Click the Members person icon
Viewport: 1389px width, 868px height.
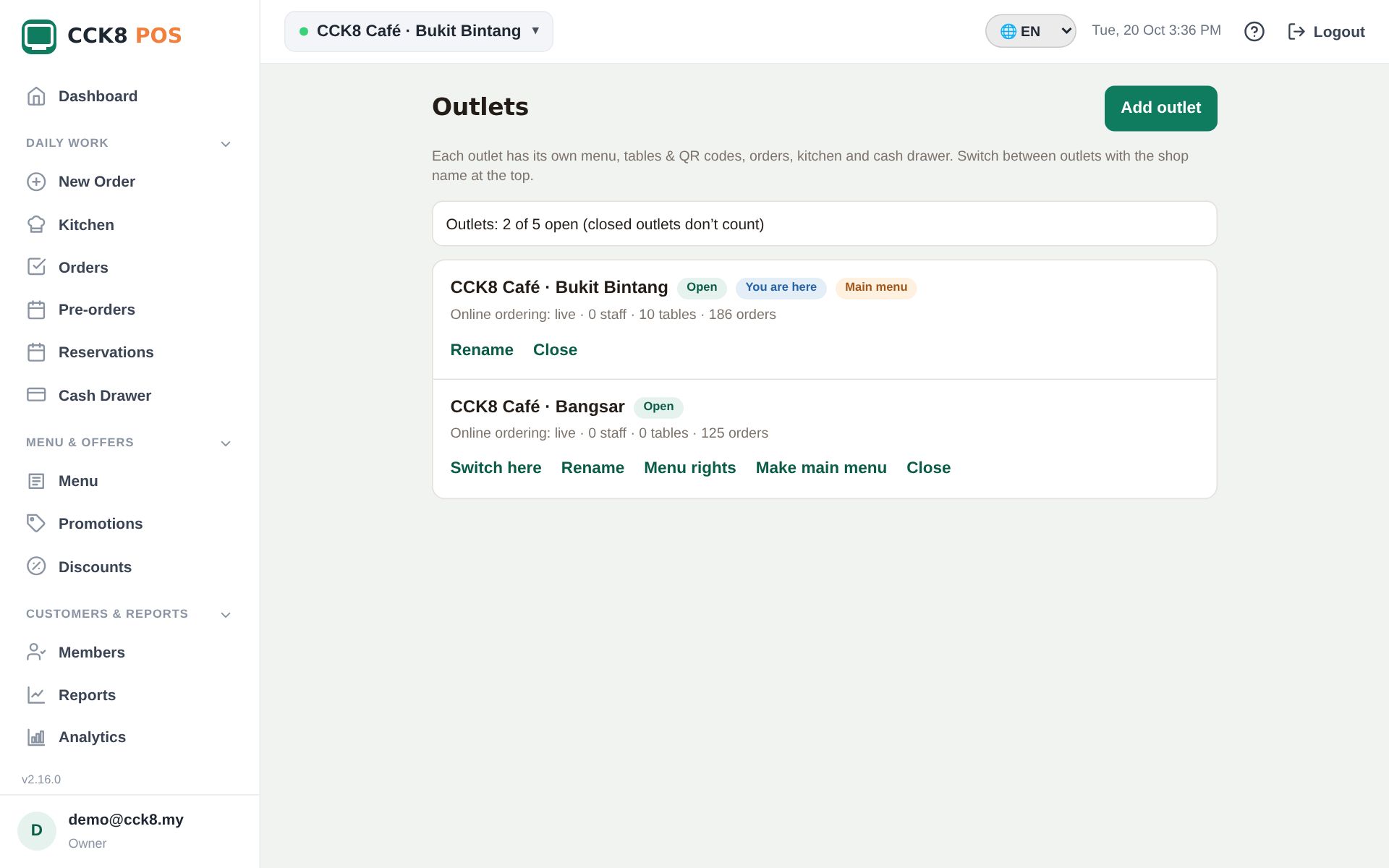tap(36, 652)
